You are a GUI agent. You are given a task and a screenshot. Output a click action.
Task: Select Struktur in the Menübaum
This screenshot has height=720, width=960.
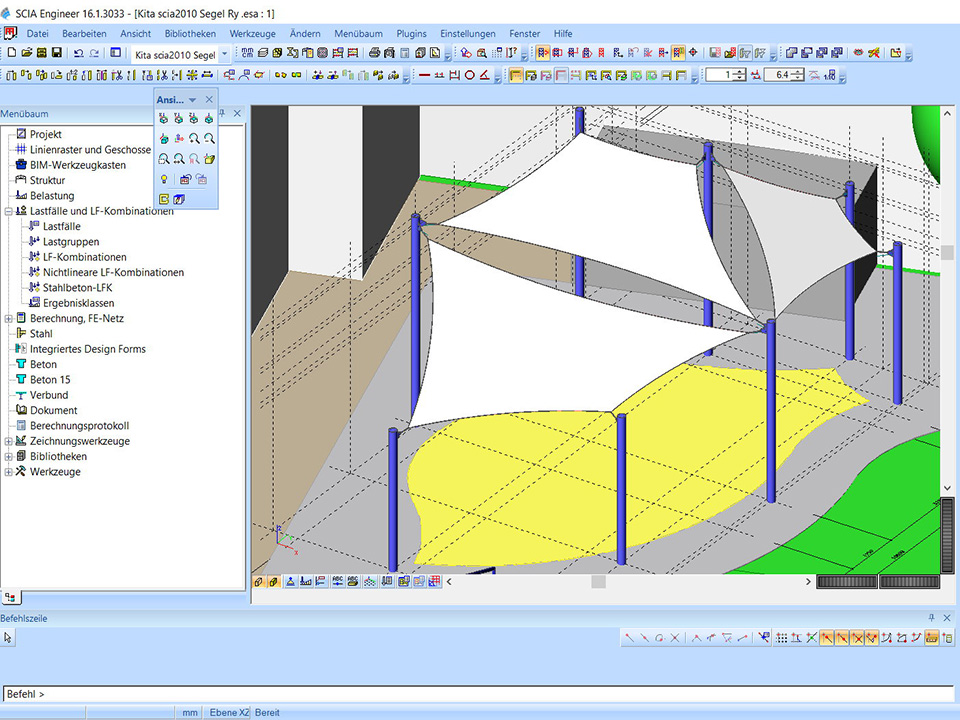(46, 180)
